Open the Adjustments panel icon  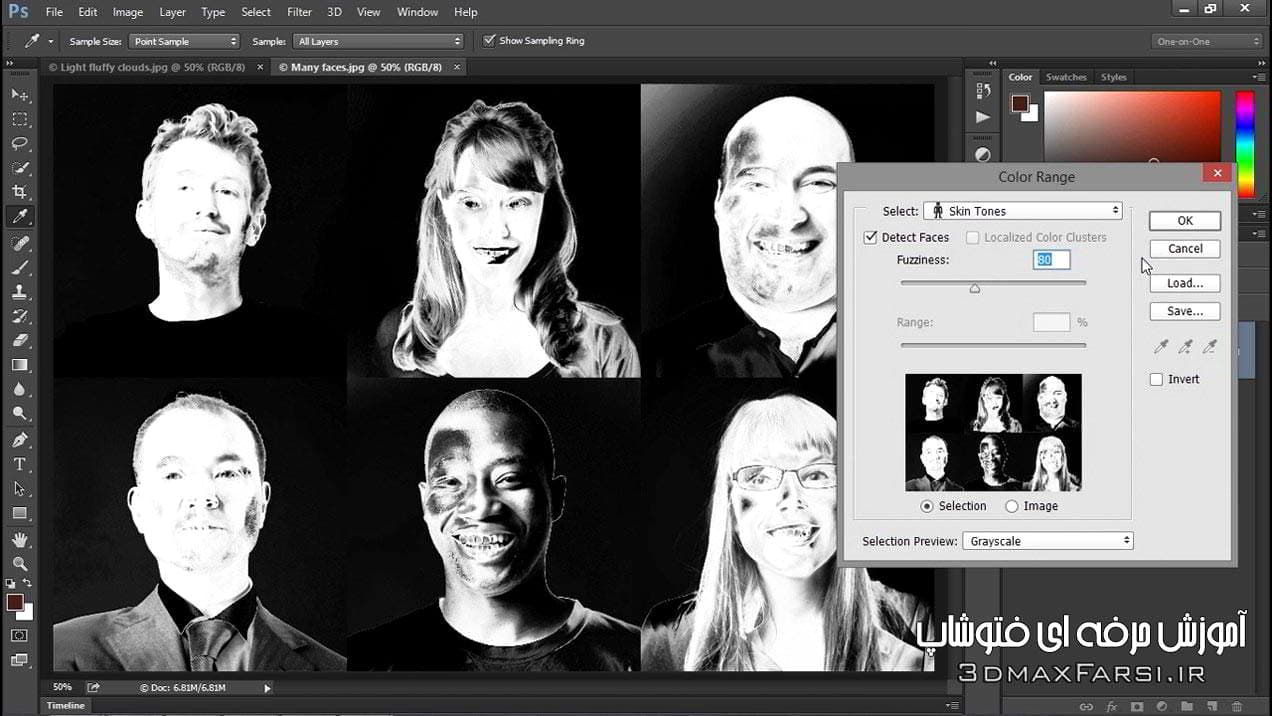coord(982,154)
